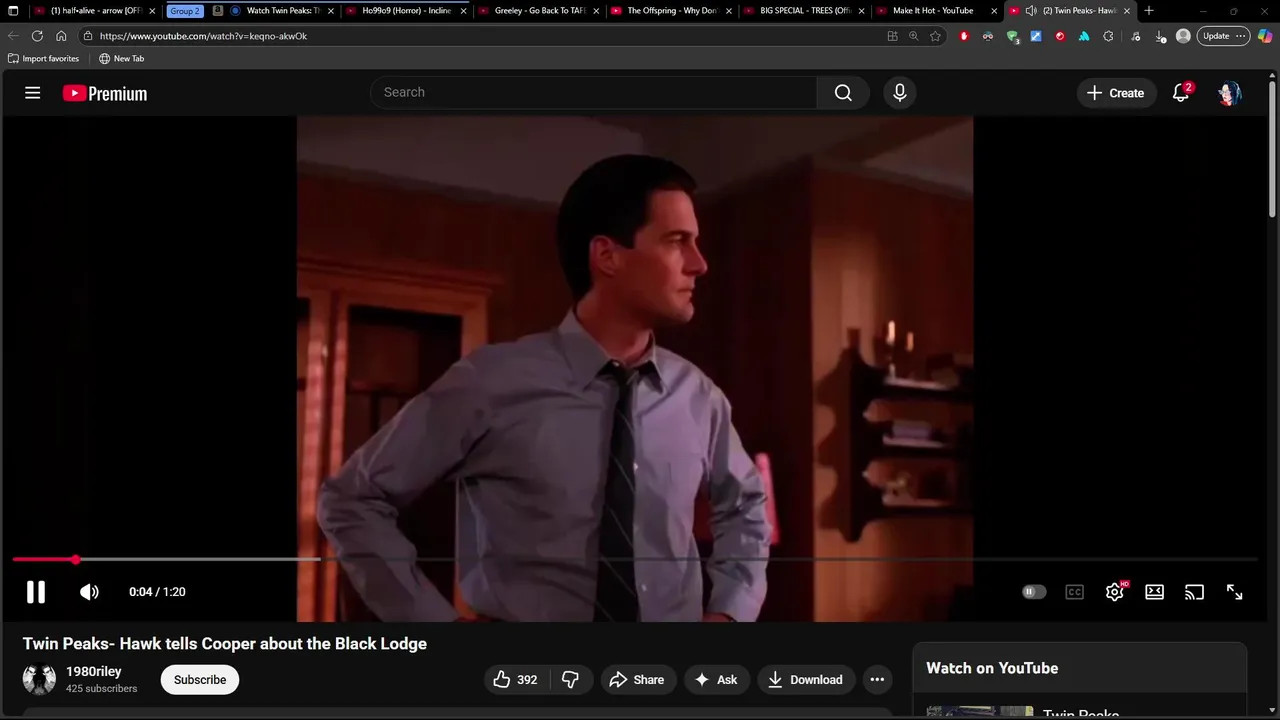Toggle closed captions CC button
The width and height of the screenshot is (1280, 720).
pyautogui.click(x=1074, y=592)
